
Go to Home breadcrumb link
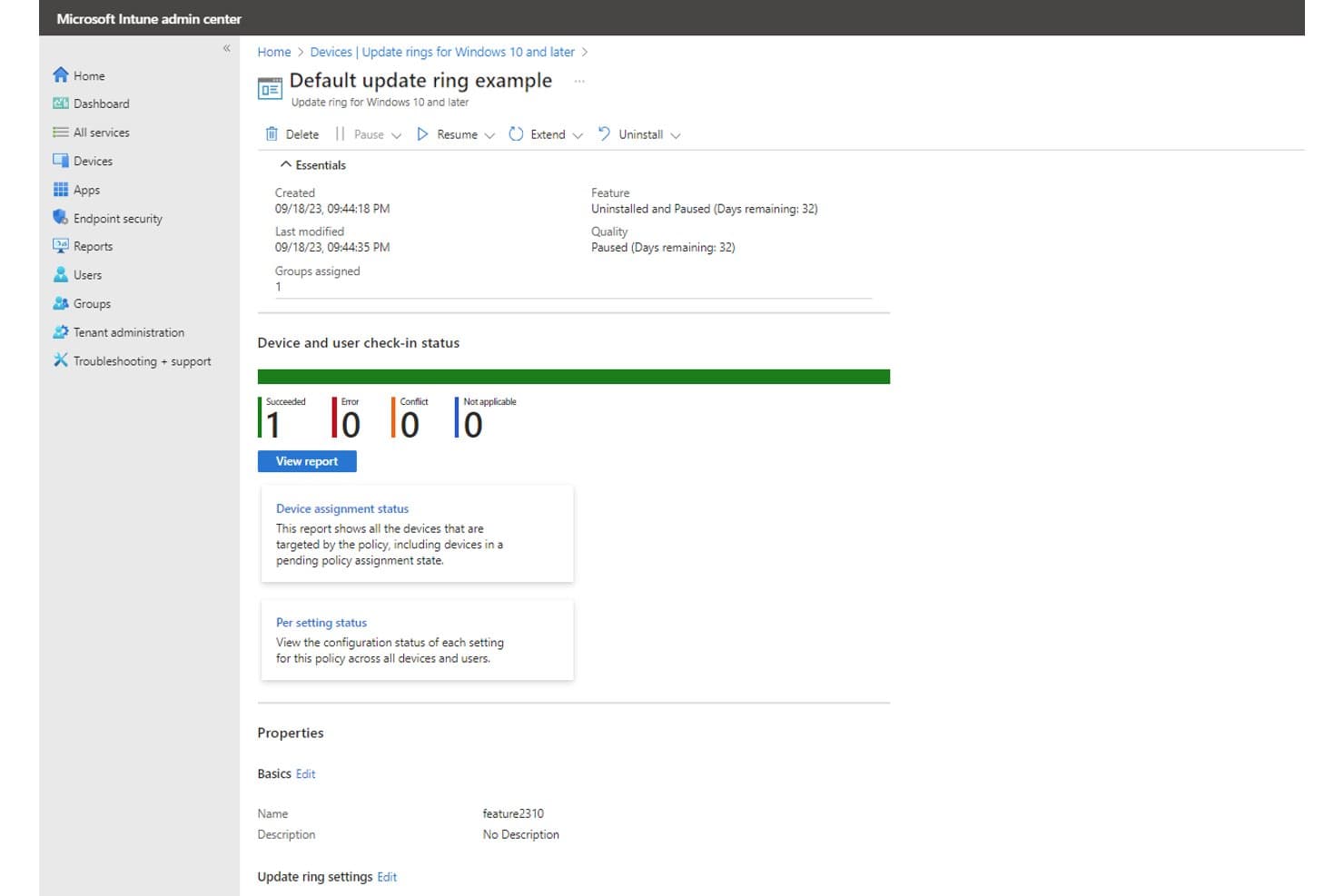tap(274, 52)
